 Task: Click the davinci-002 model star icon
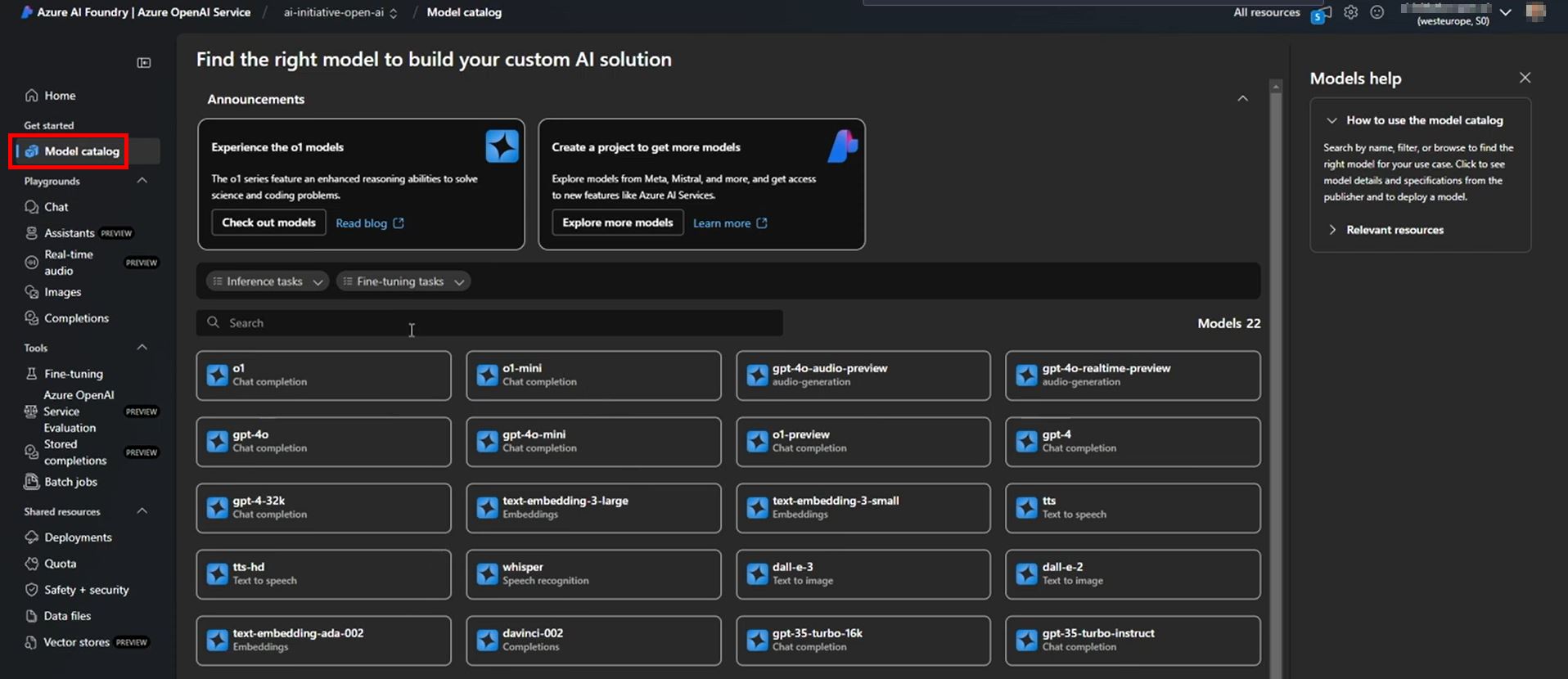point(488,641)
